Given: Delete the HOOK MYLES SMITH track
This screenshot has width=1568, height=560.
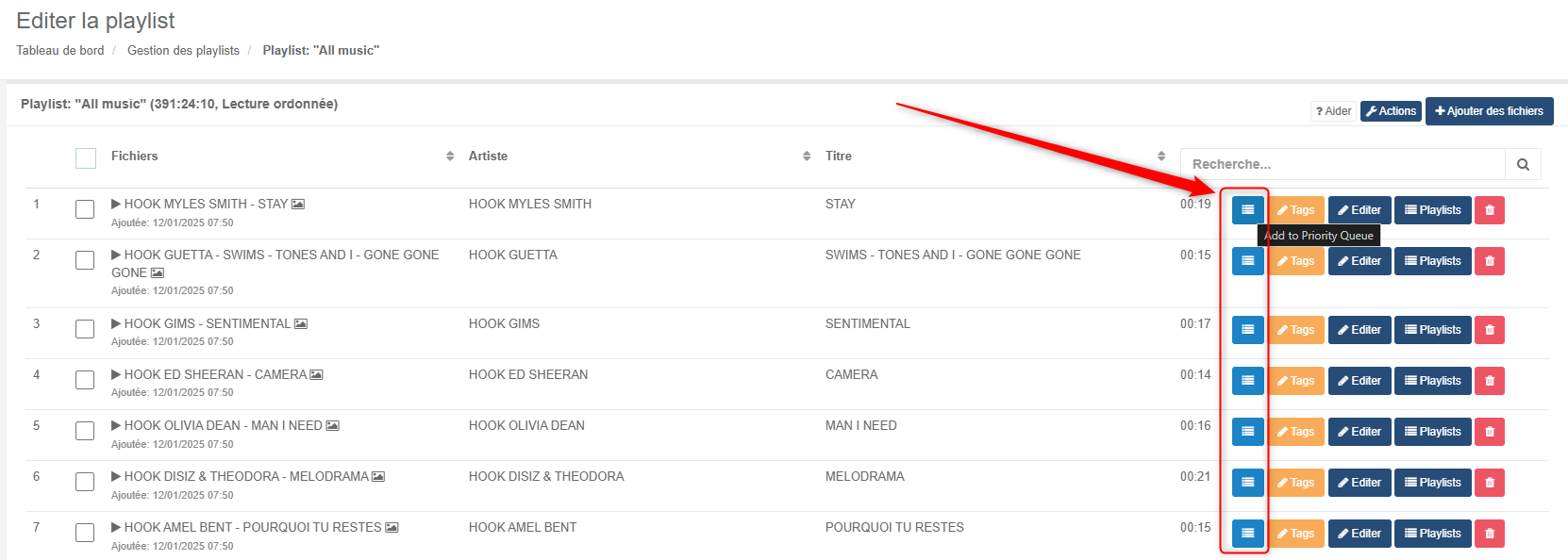Looking at the screenshot, I should click(x=1490, y=210).
